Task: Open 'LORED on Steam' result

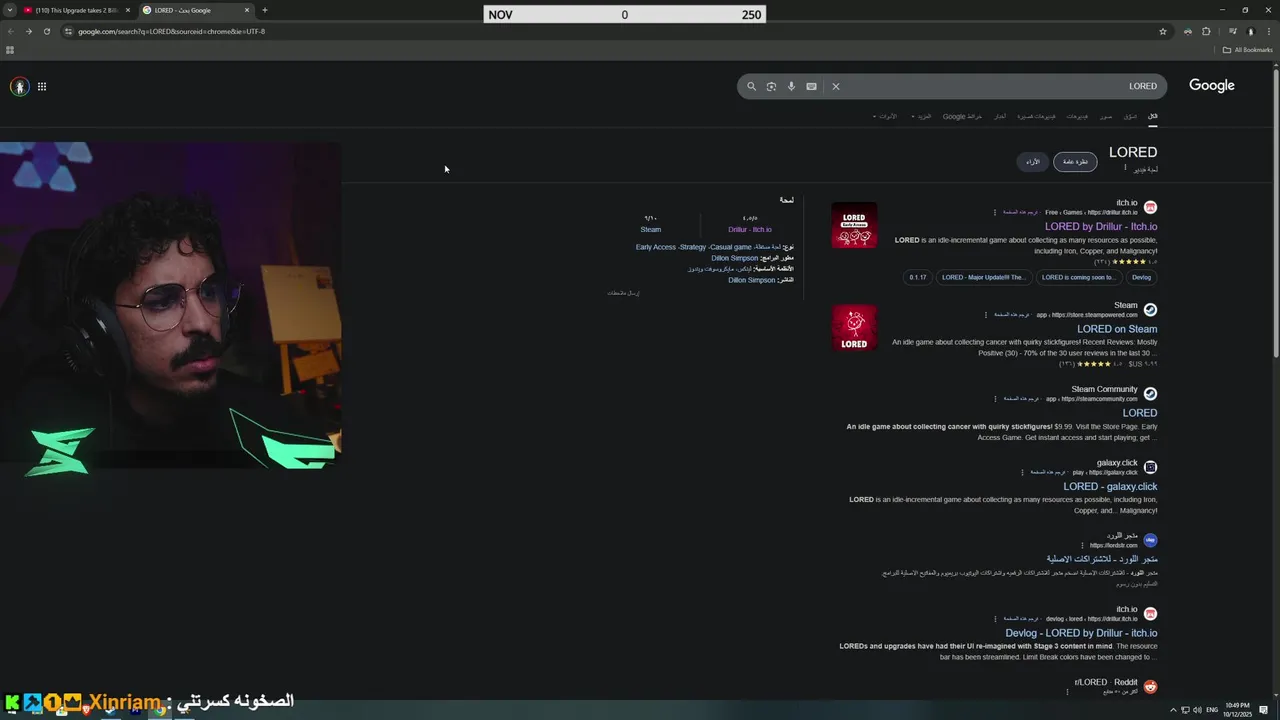Action: tap(1117, 329)
